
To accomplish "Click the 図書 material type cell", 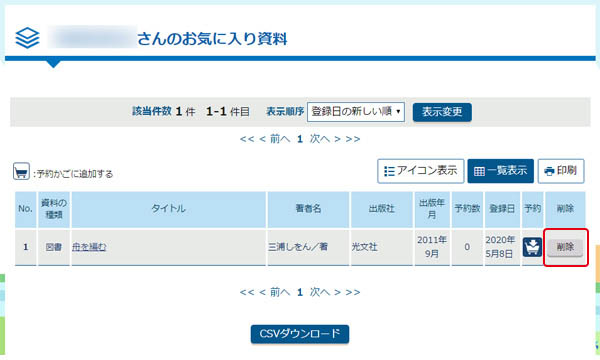I will [54, 247].
